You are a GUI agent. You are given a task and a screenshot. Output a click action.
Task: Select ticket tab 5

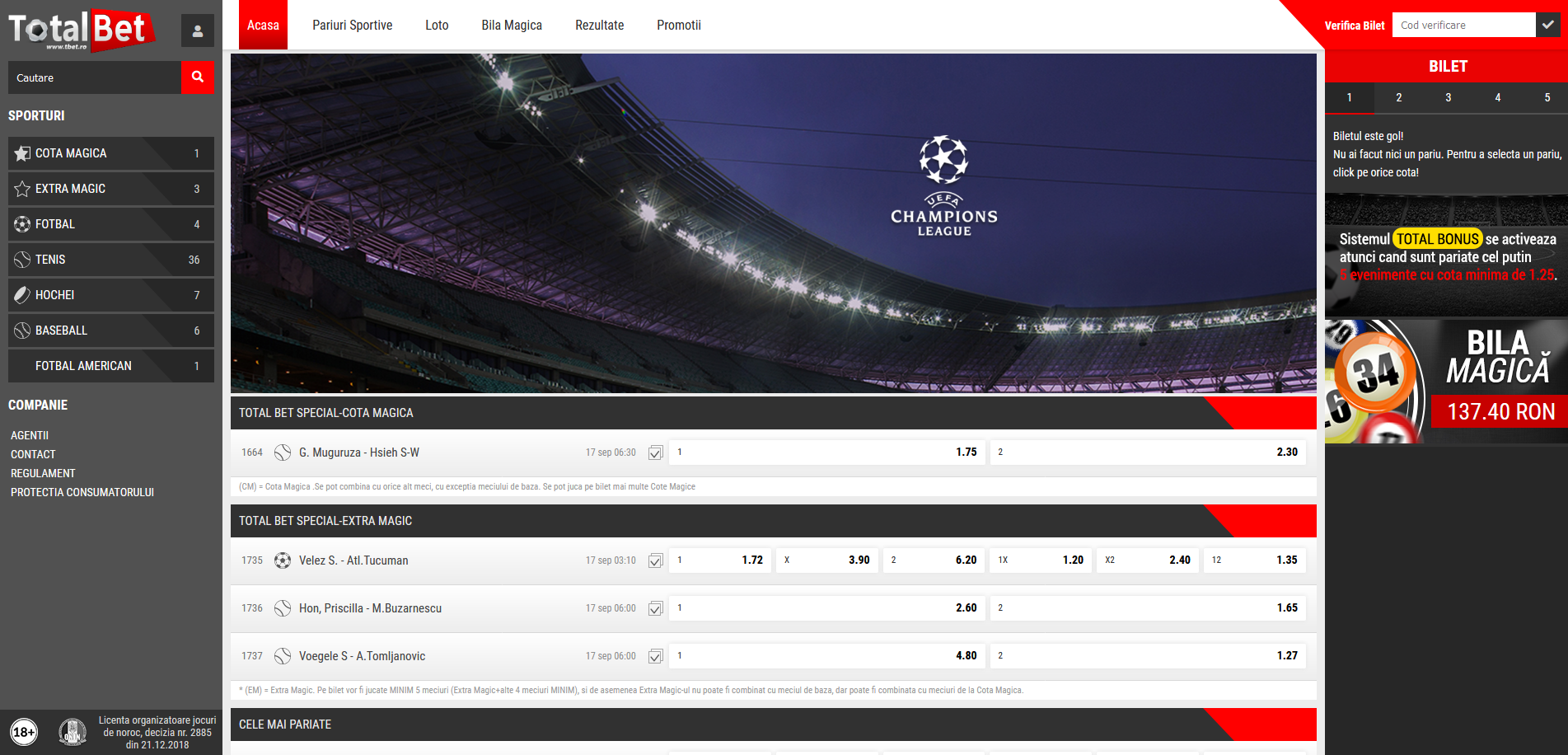[1547, 97]
